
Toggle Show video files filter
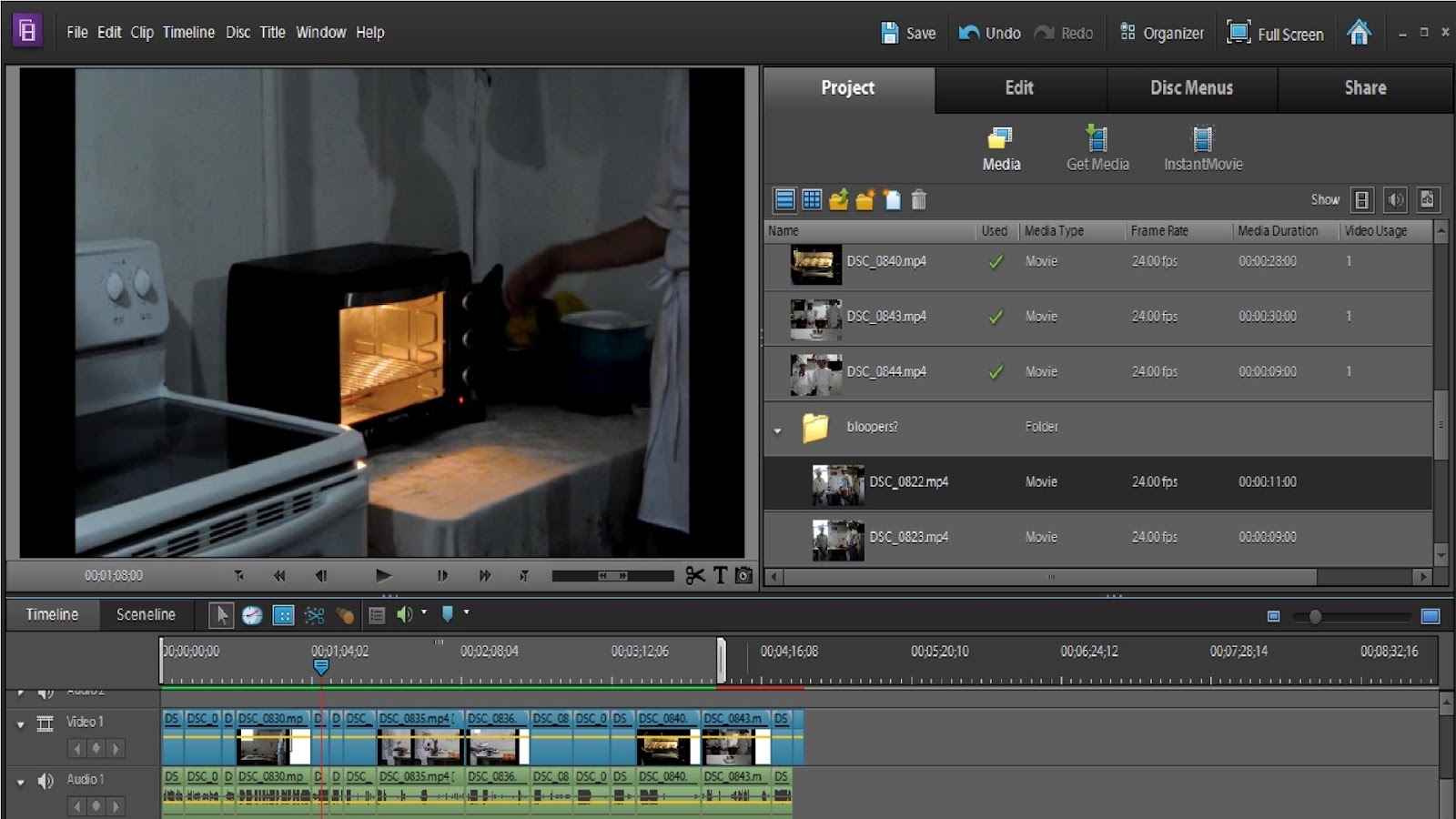coord(1362,199)
